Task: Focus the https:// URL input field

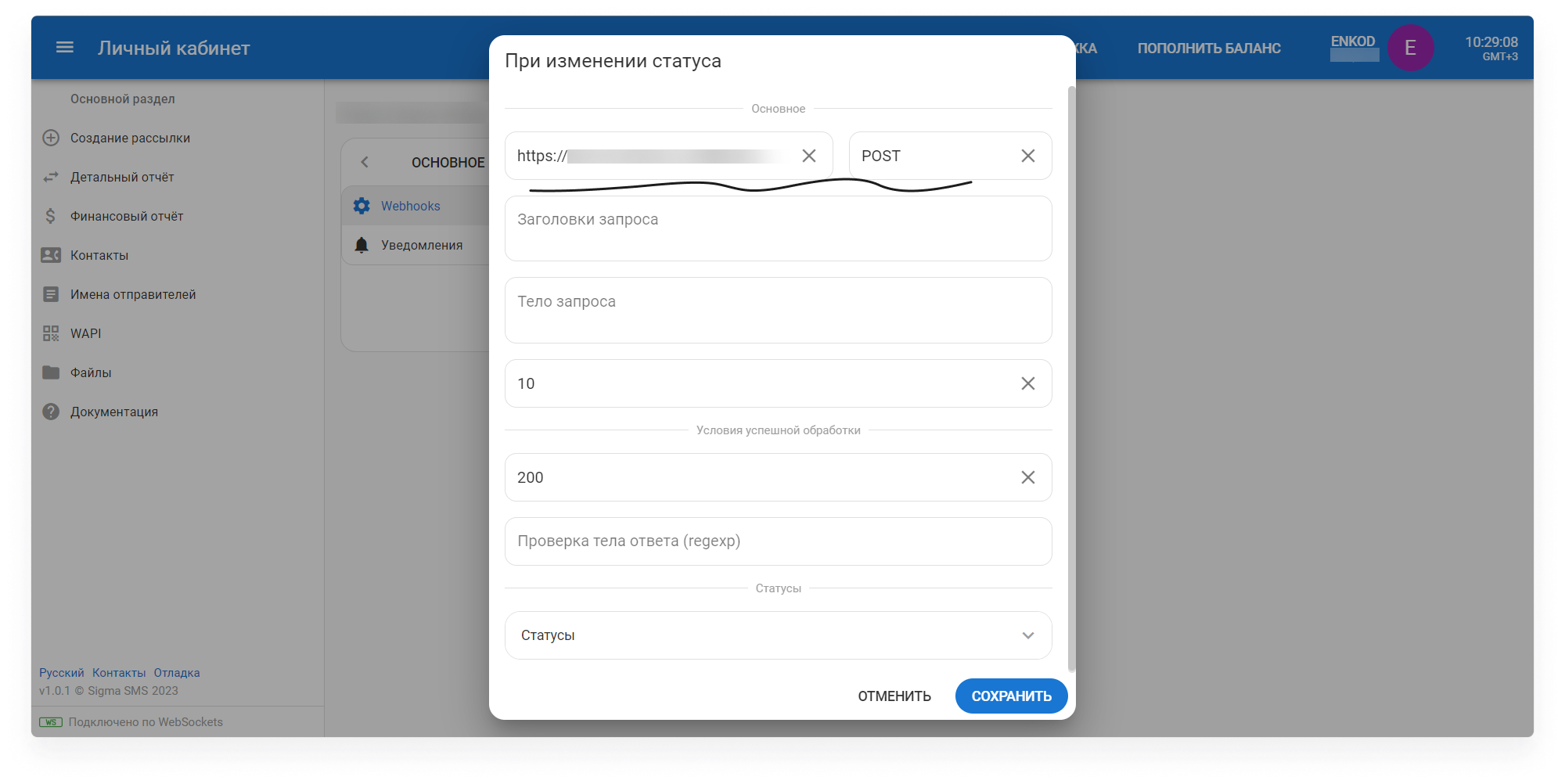Action: coord(669,156)
